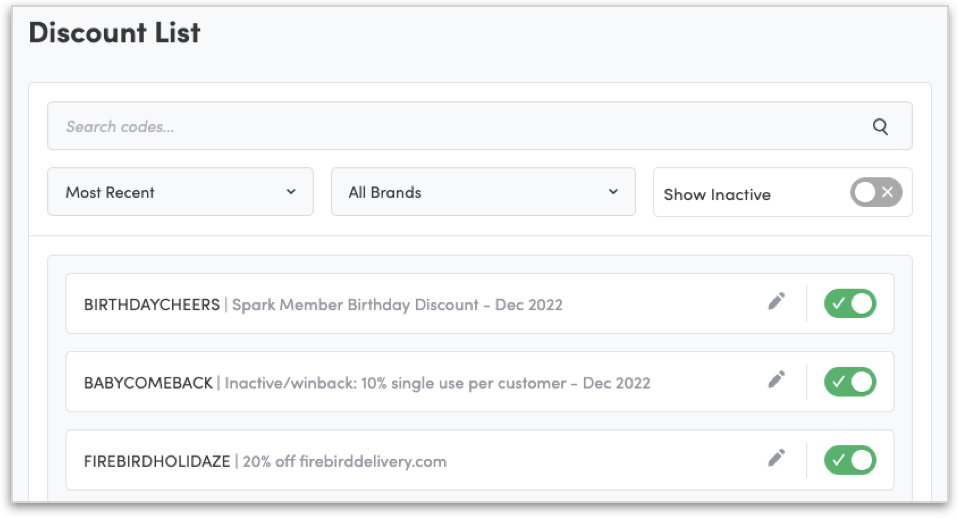This screenshot has width=958, height=518.
Task: Disable the BIRTHDAYCHEERS discount toggle
Action: (850, 303)
